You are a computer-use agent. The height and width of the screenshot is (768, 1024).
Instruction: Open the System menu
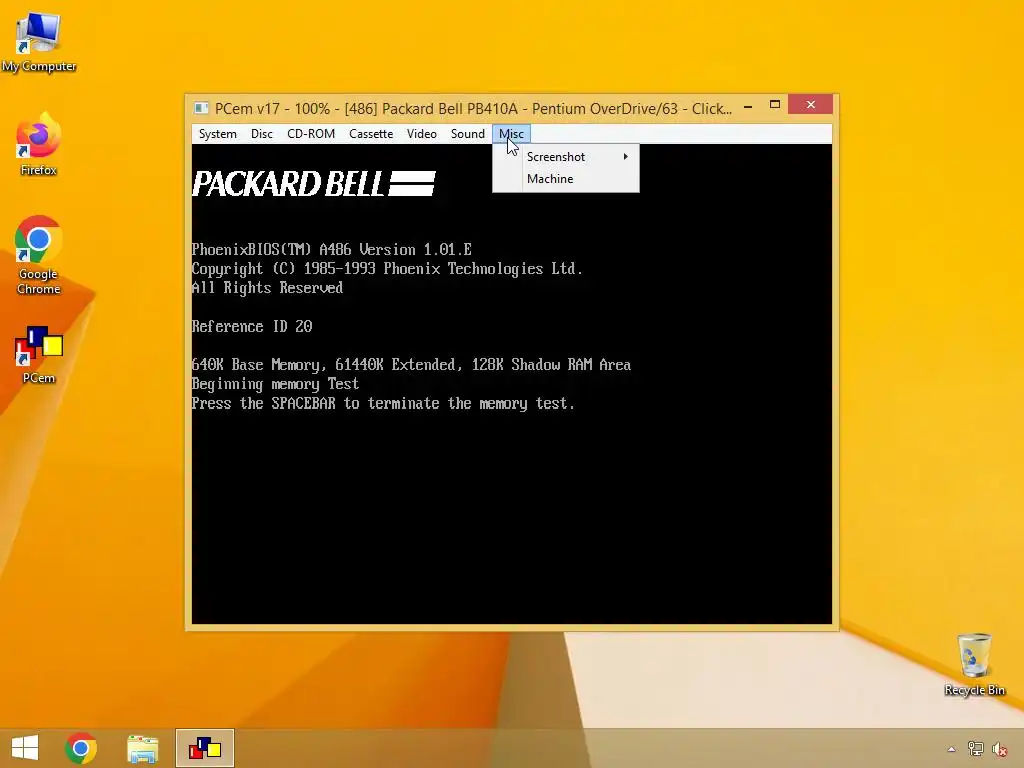point(217,134)
